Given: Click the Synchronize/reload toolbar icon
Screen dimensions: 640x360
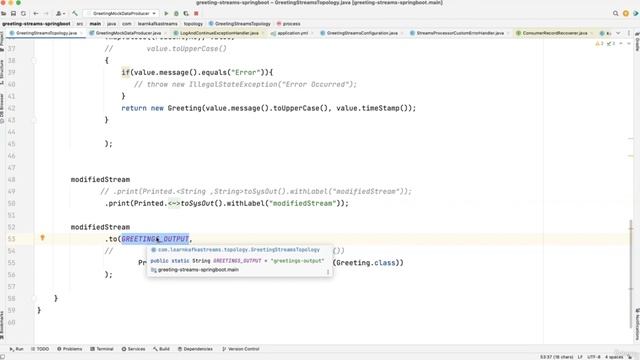Looking at the screenshot, I should click(23, 13).
